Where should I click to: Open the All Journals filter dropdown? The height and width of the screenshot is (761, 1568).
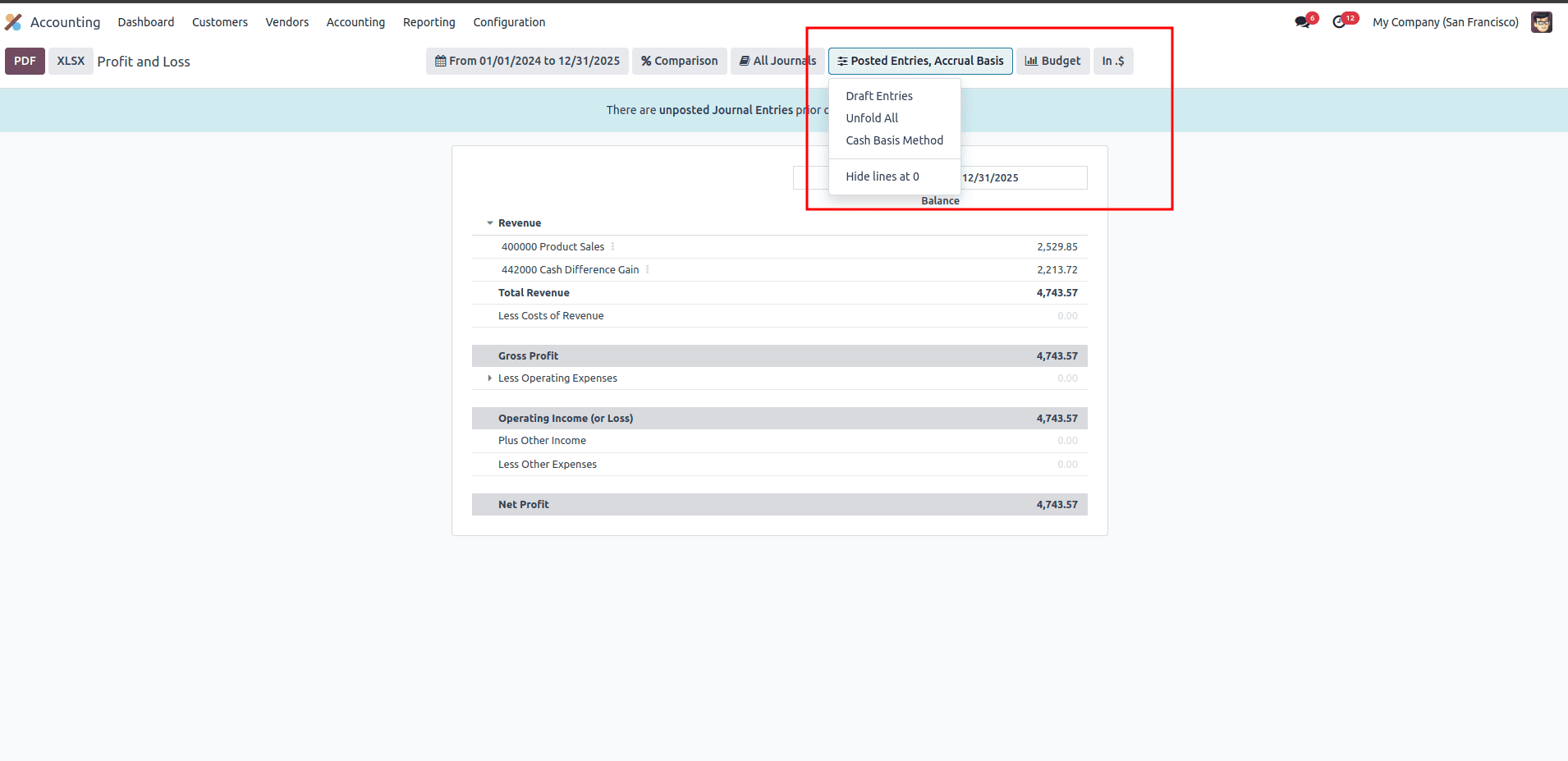(777, 61)
